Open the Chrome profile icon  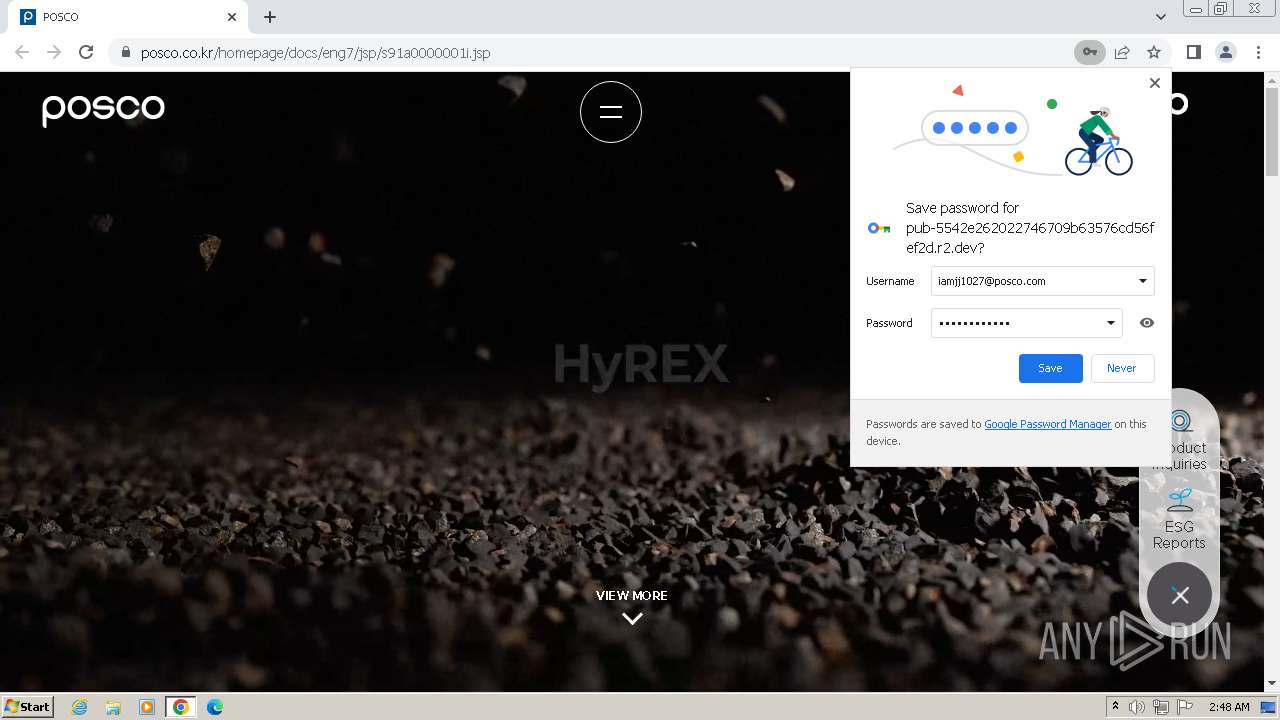[x=1226, y=52]
